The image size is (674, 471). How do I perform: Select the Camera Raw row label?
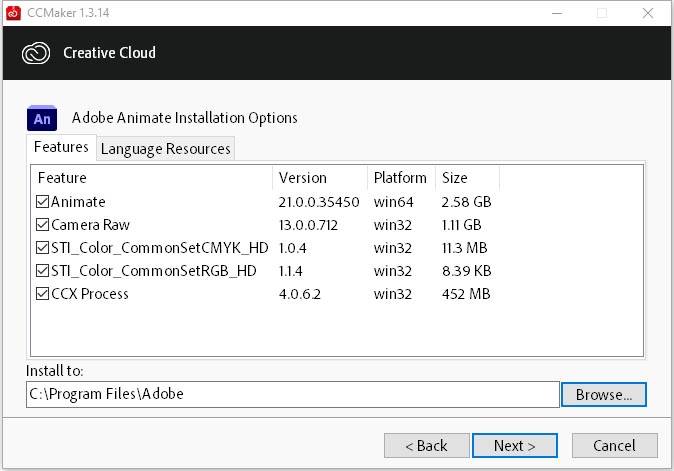pos(90,225)
